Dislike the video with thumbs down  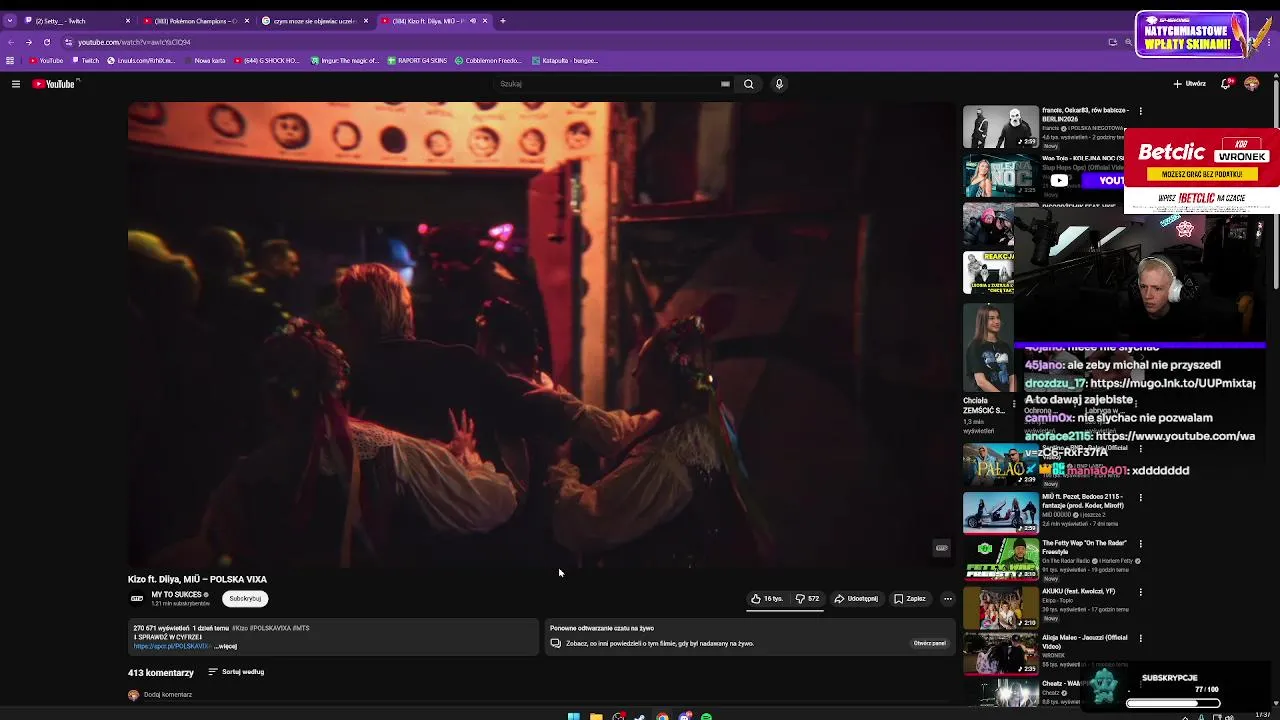[807, 599]
